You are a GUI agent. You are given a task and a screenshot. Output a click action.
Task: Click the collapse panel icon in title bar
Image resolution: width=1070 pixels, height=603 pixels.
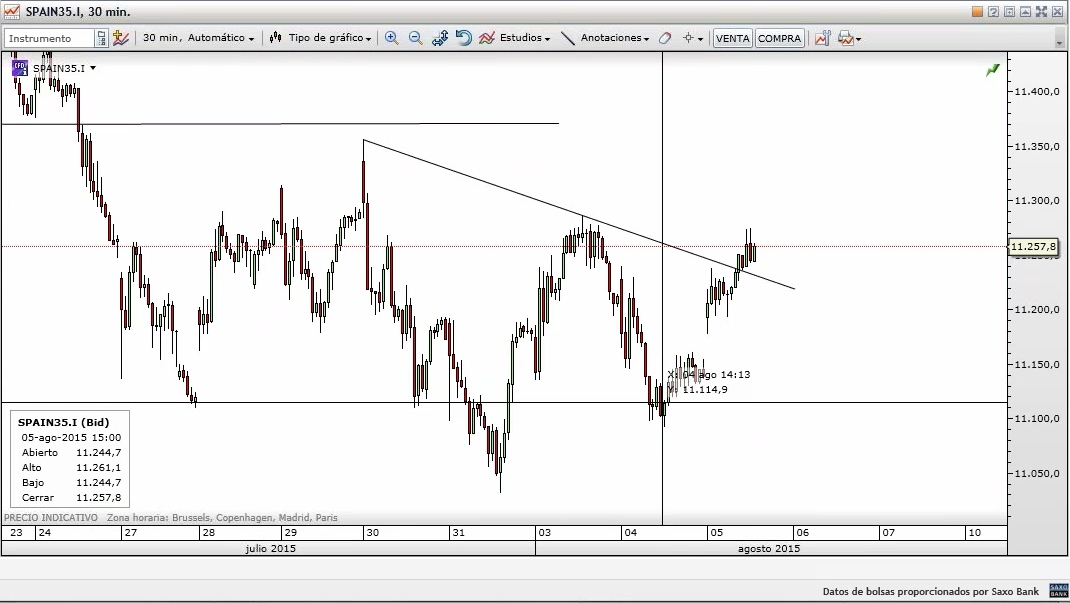[1025, 11]
